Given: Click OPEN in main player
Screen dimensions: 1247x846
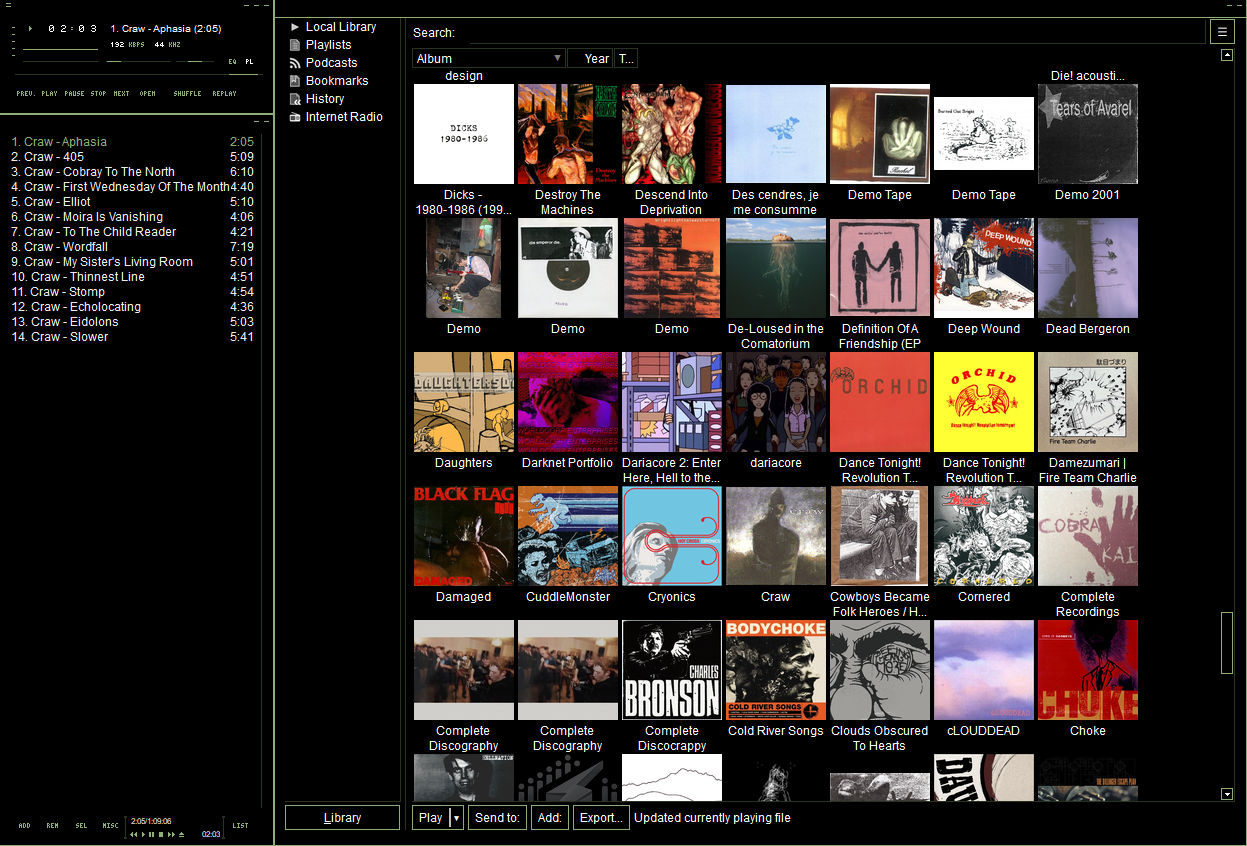Looking at the screenshot, I should (147, 94).
